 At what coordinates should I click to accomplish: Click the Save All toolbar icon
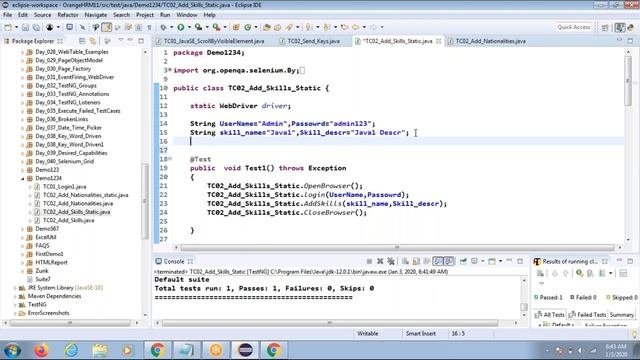click(36, 27)
